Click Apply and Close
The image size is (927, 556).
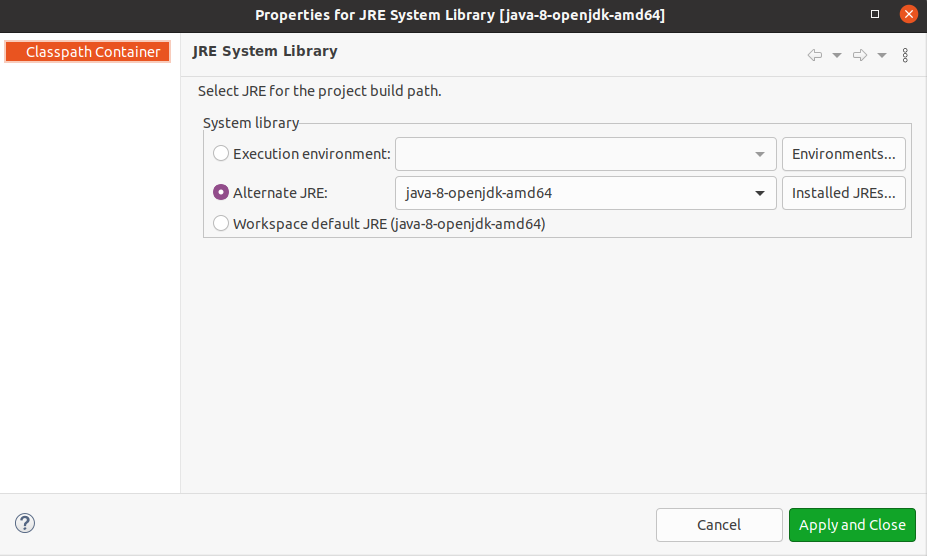coord(852,525)
